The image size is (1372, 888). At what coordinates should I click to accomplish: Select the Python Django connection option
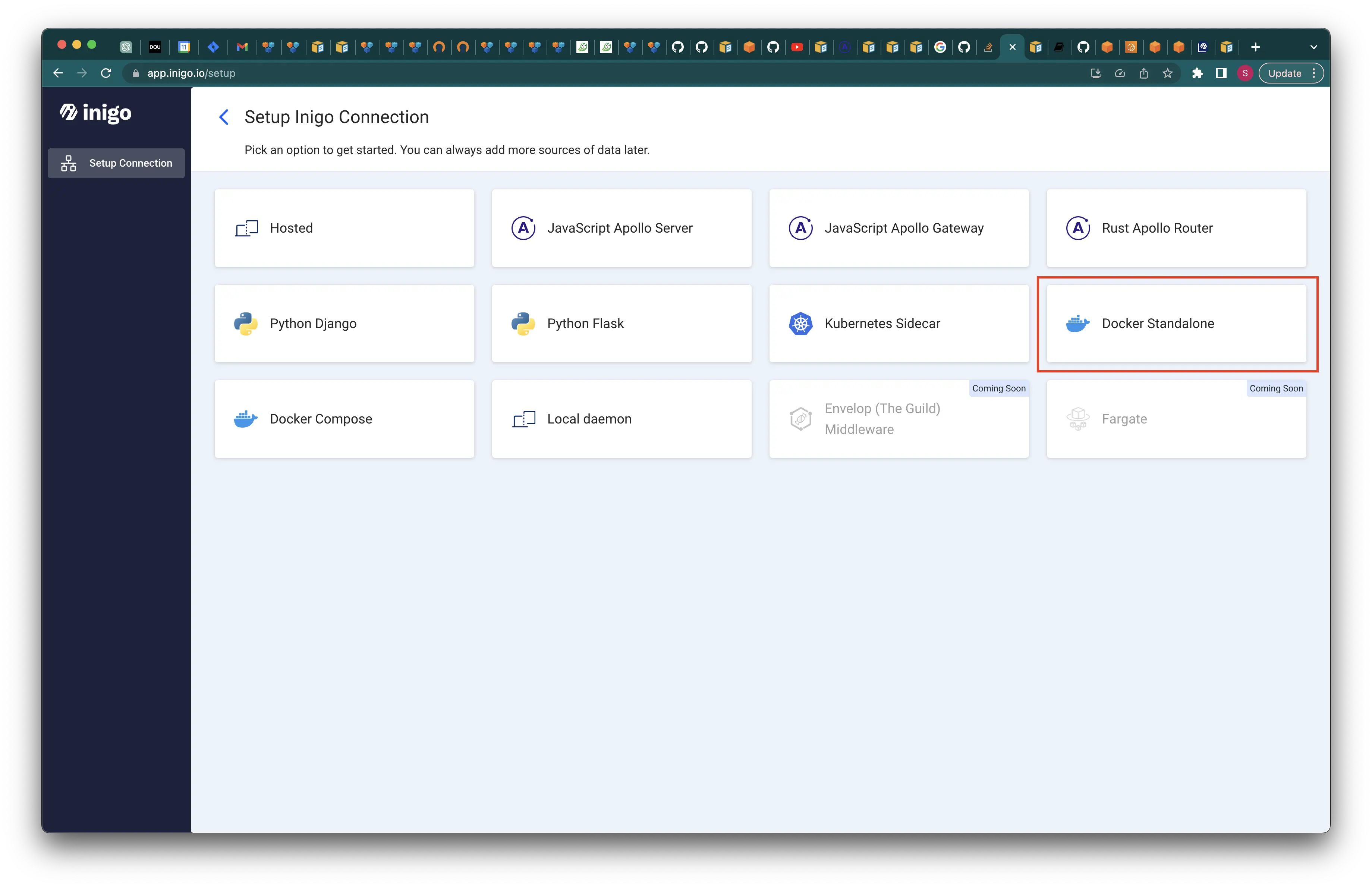(344, 322)
